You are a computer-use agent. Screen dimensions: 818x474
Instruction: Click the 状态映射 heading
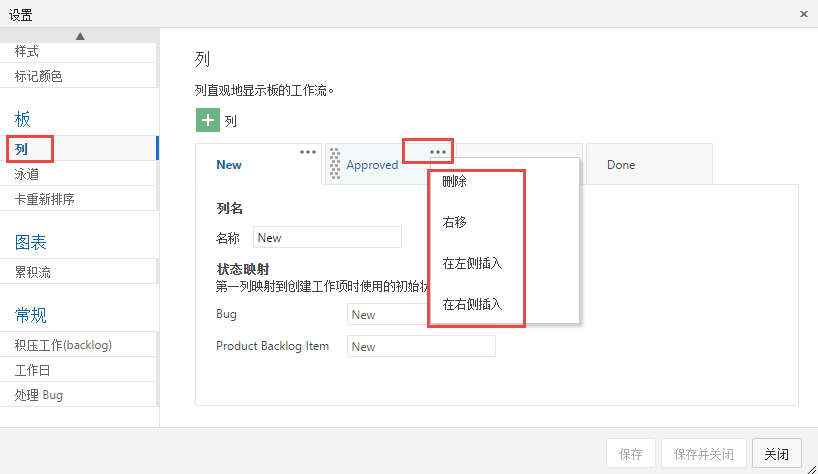(x=243, y=269)
